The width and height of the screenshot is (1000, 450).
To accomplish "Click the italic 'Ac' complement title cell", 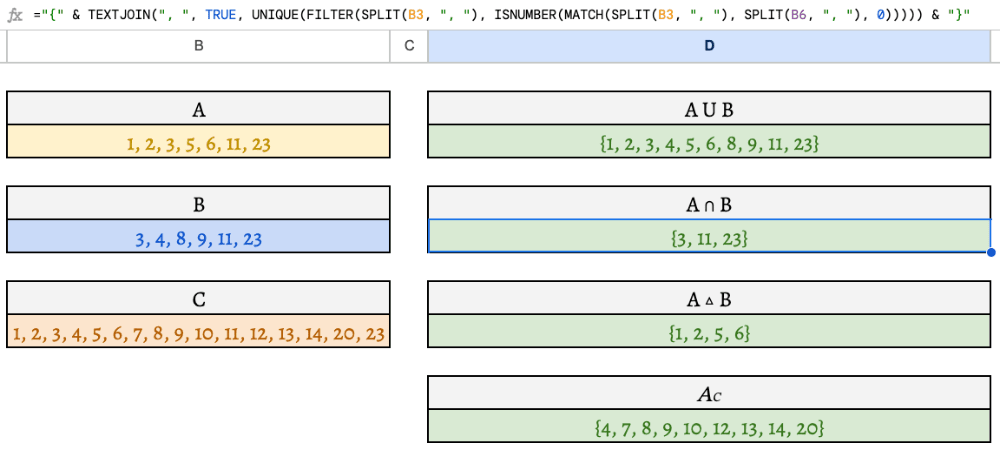I will pyautogui.click(x=709, y=393).
